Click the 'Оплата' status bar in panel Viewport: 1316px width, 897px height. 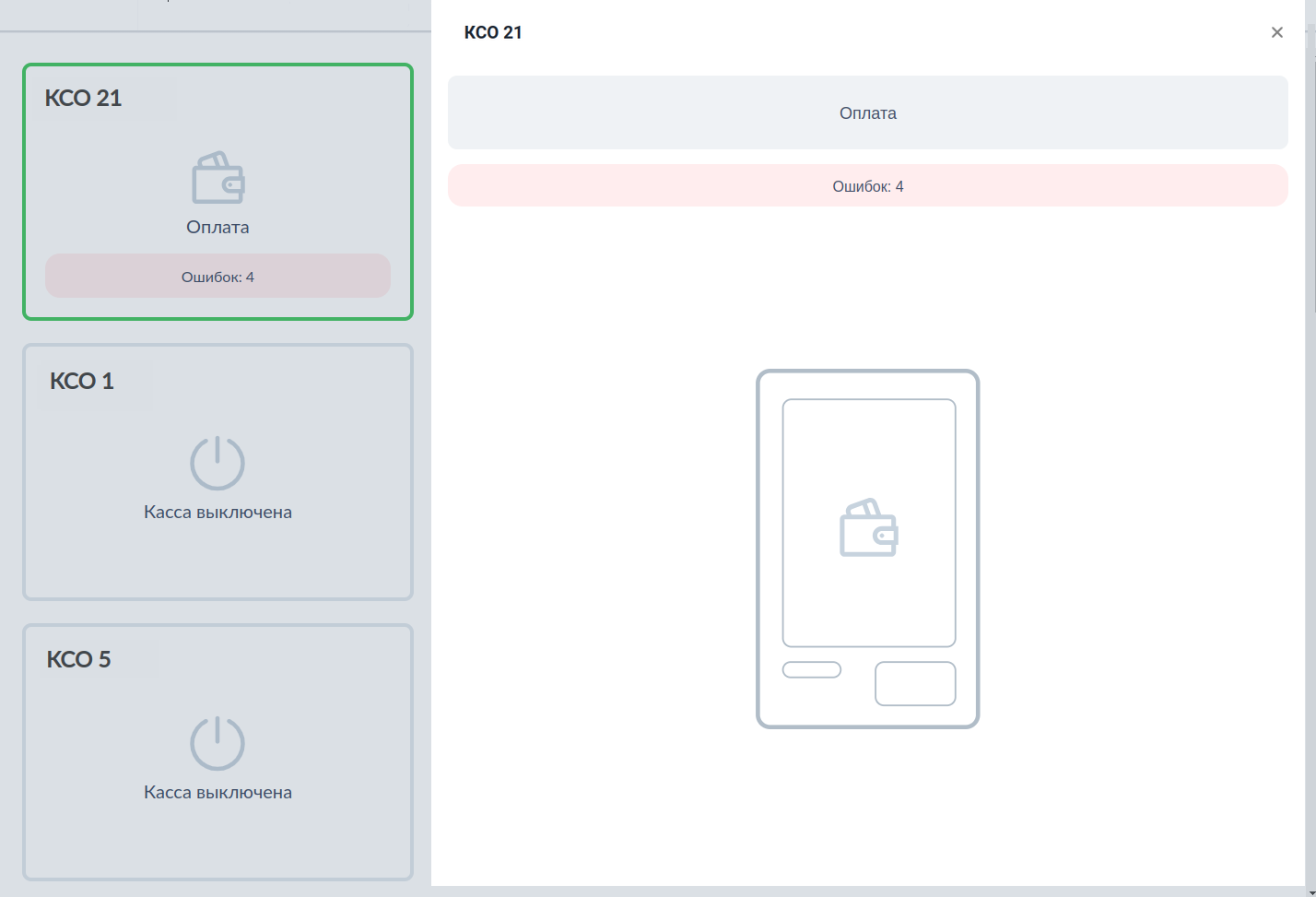(x=867, y=113)
